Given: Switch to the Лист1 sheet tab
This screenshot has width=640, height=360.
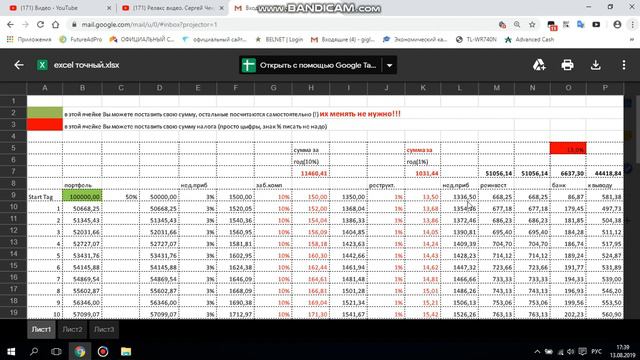Looking at the screenshot, I should pos(41,329).
